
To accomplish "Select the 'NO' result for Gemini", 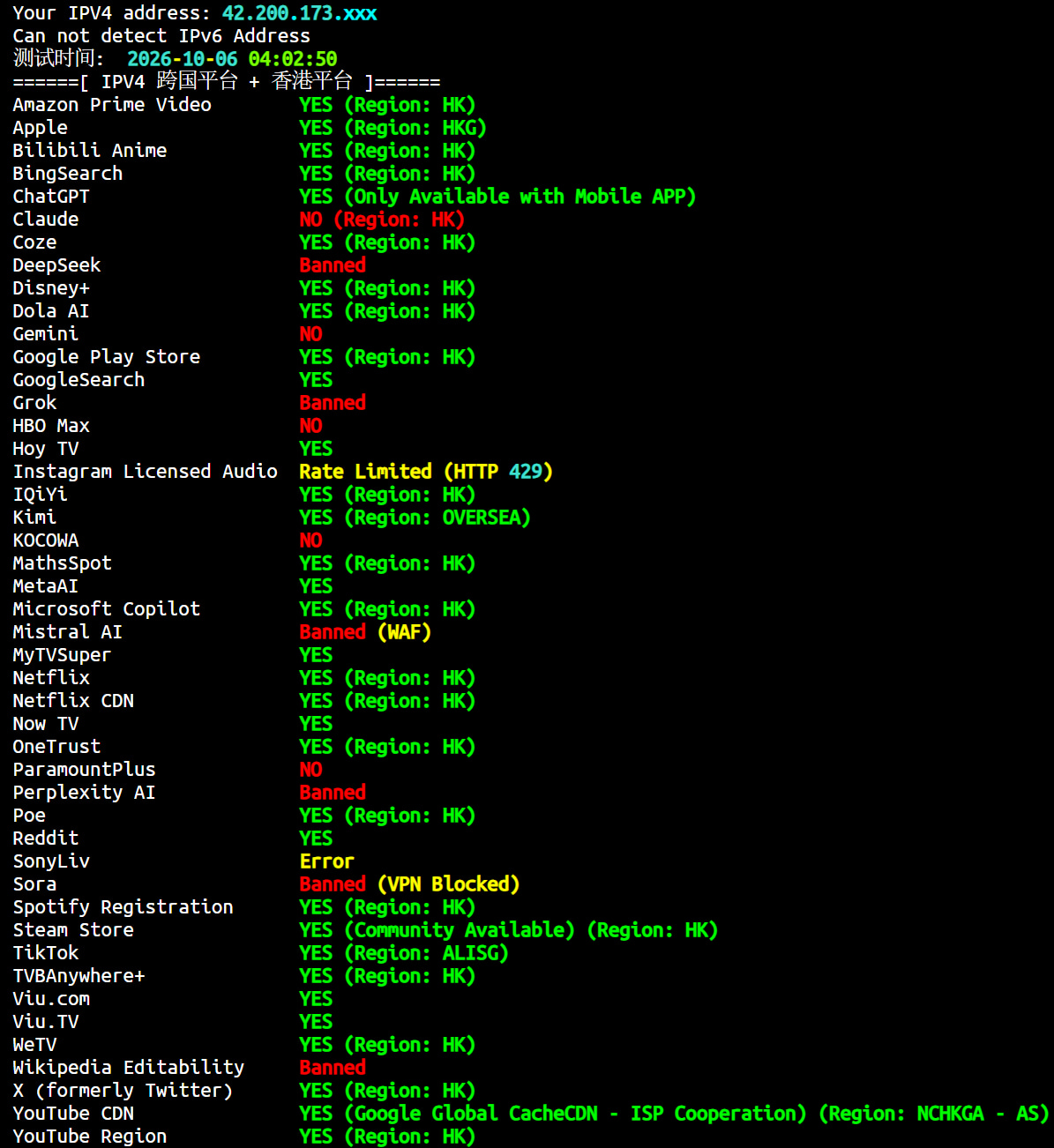I will click(310, 334).
